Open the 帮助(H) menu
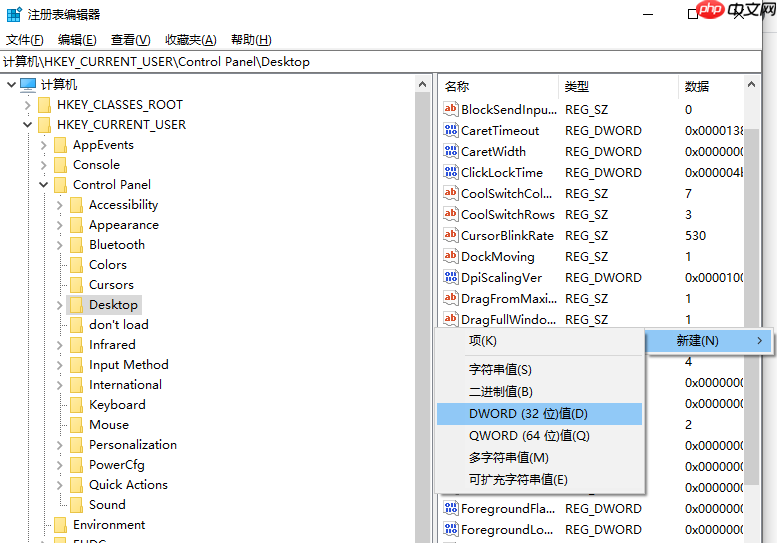Image resolution: width=777 pixels, height=543 pixels. point(251,40)
